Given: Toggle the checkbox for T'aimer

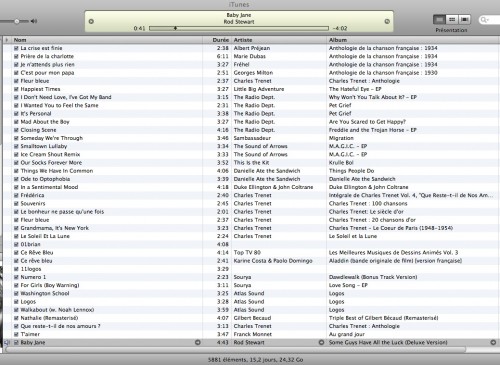Looking at the screenshot, I should (x=16, y=334).
